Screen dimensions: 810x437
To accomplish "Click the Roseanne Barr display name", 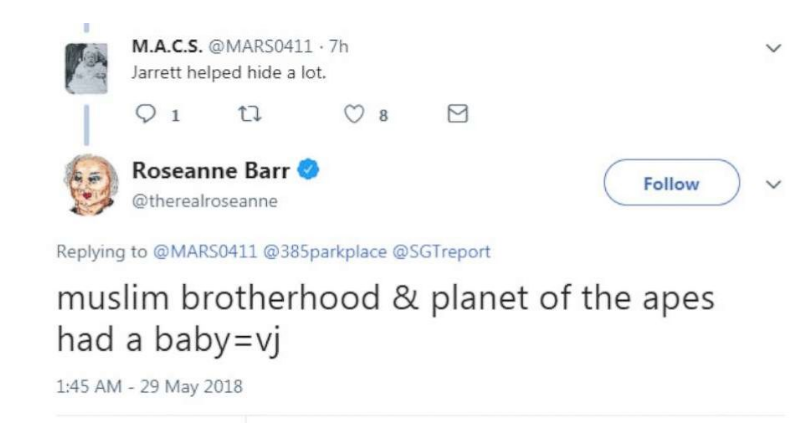I will pyautogui.click(x=212, y=172).
